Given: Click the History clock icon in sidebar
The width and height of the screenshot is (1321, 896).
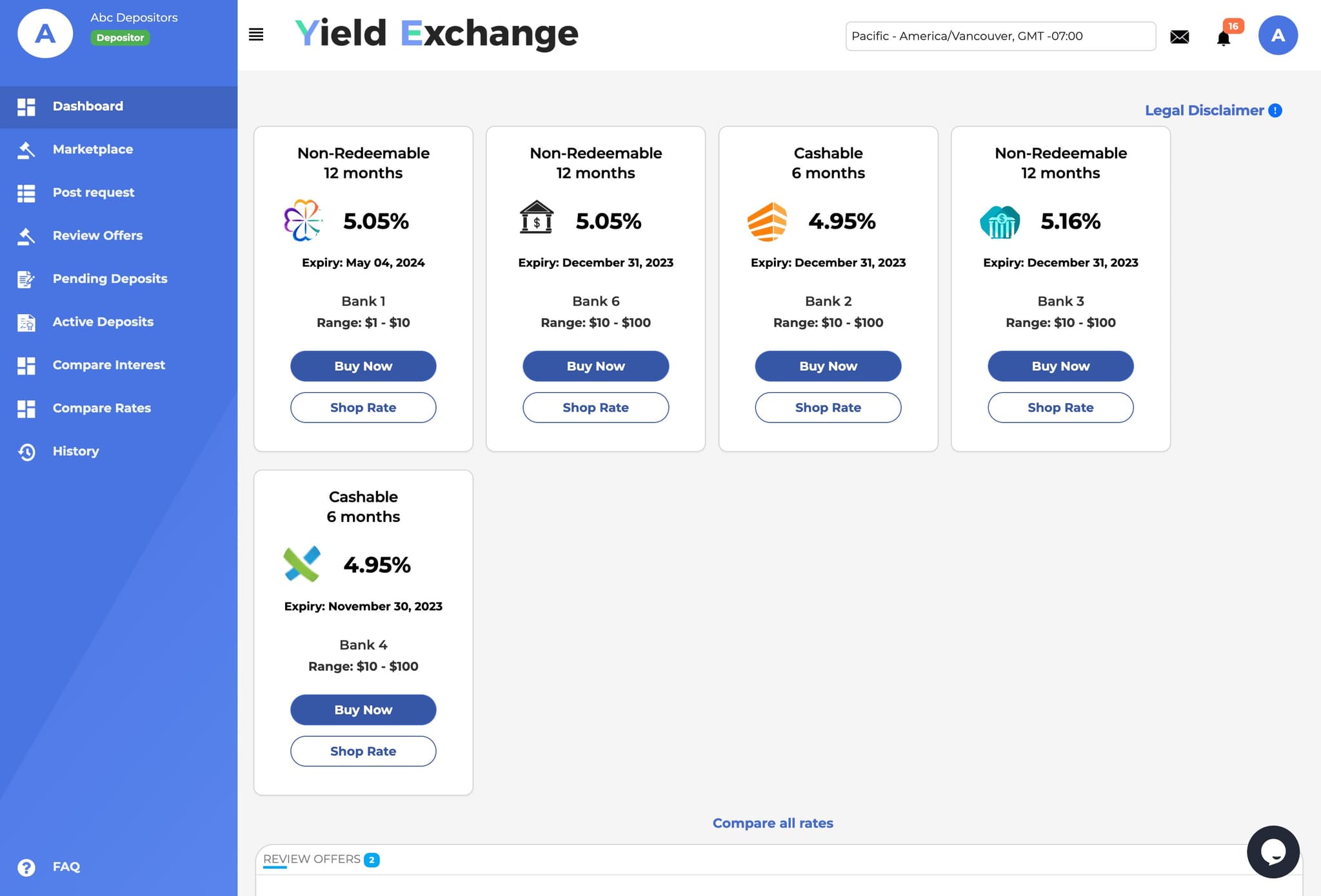Looking at the screenshot, I should [x=26, y=452].
